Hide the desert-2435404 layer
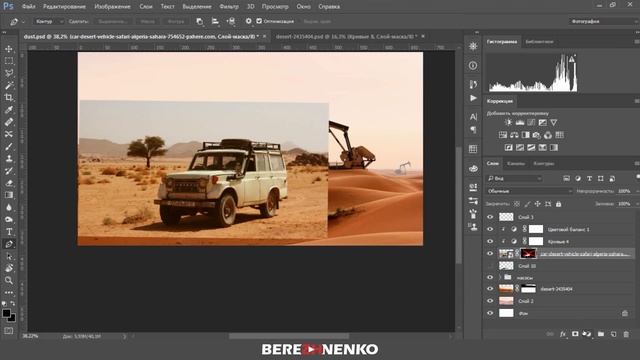The height and width of the screenshot is (360, 640). coord(490,289)
